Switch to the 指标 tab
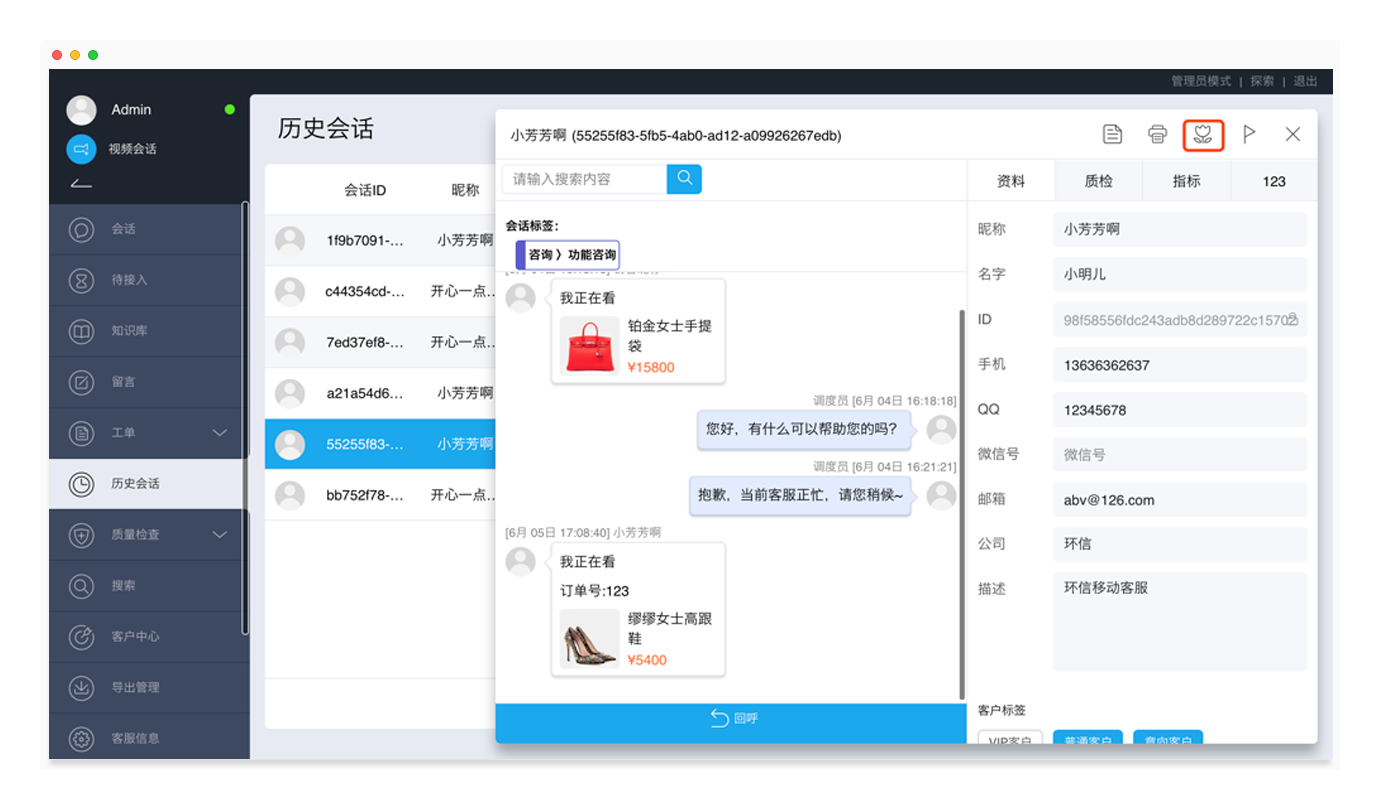The width and height of the screenshot is (1380, 810). tap(1186, 181)
